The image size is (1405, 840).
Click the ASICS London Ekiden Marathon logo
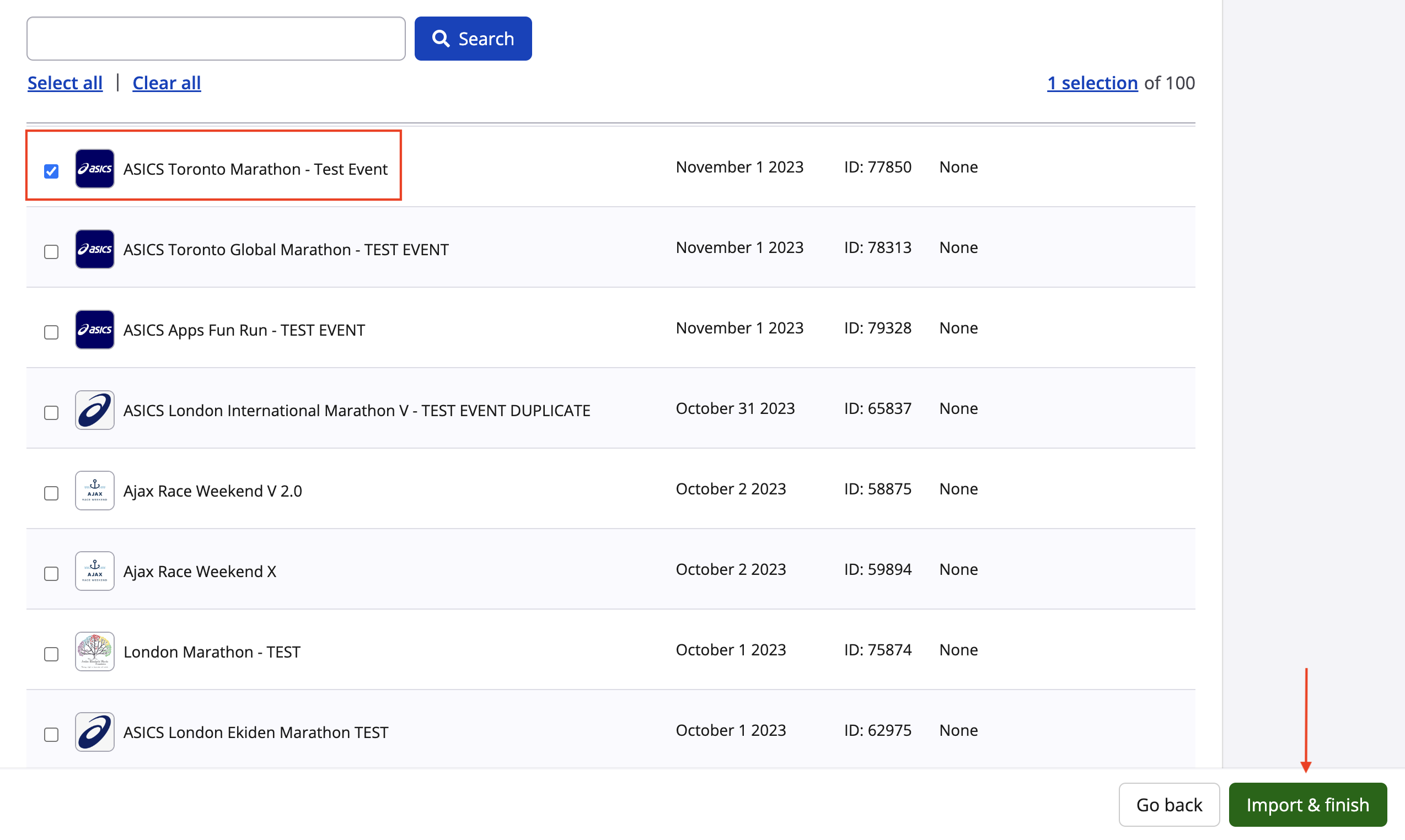(x=95, y=731)
